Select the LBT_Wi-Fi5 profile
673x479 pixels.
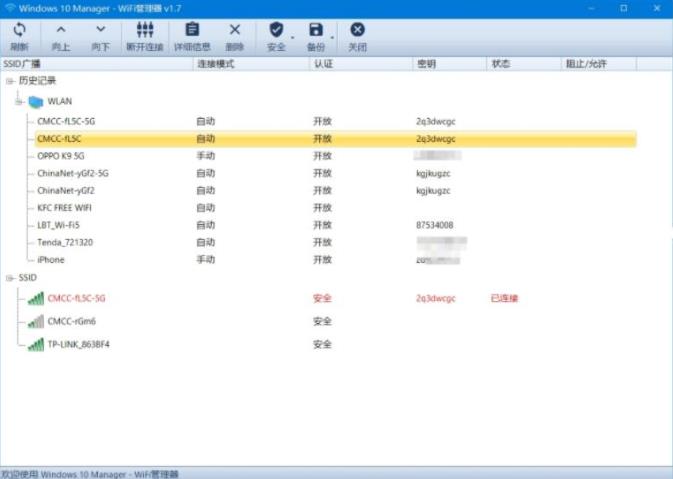(x=58, y=225)
